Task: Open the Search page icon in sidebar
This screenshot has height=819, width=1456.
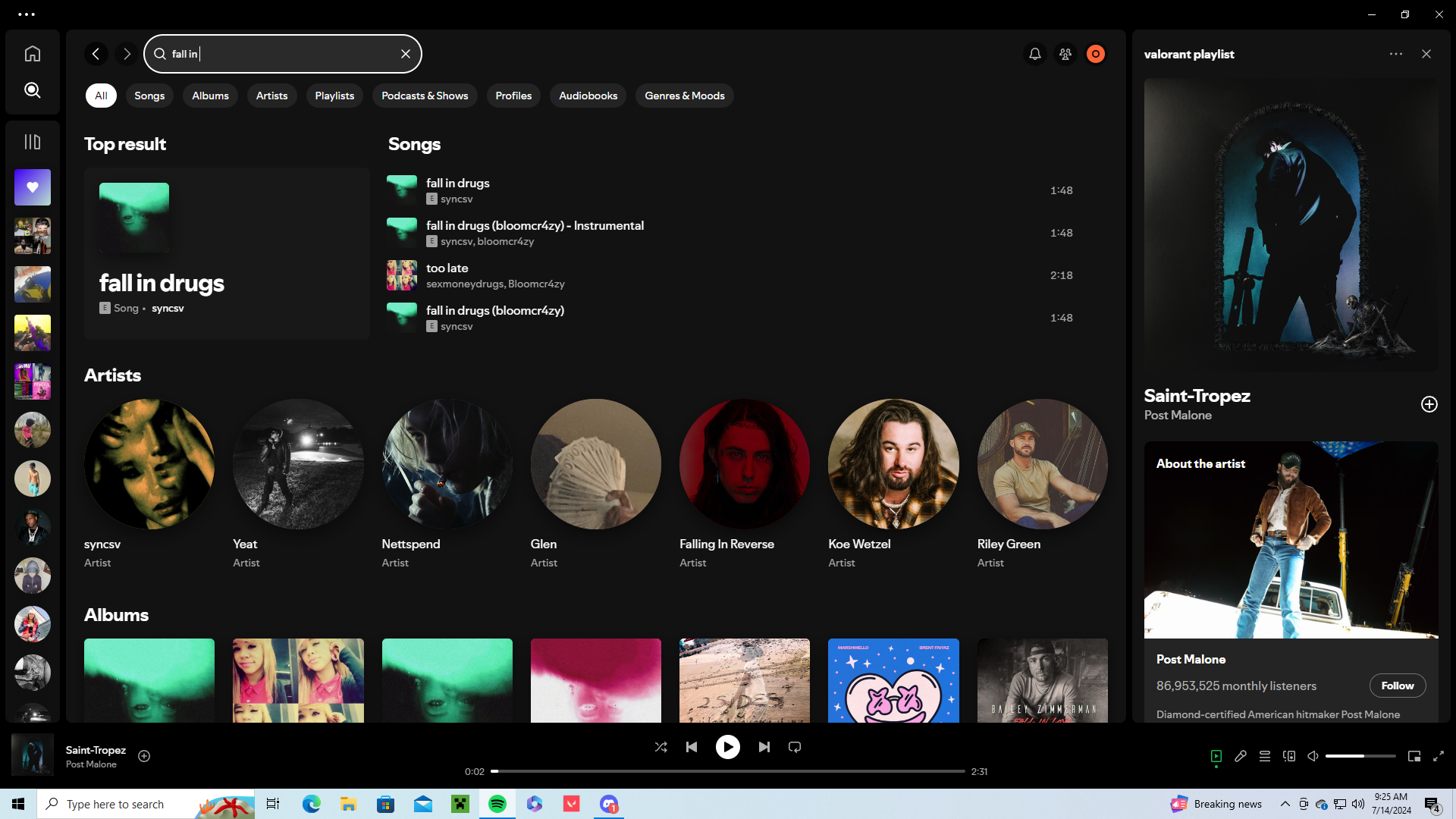Action: tap(32, 90)
